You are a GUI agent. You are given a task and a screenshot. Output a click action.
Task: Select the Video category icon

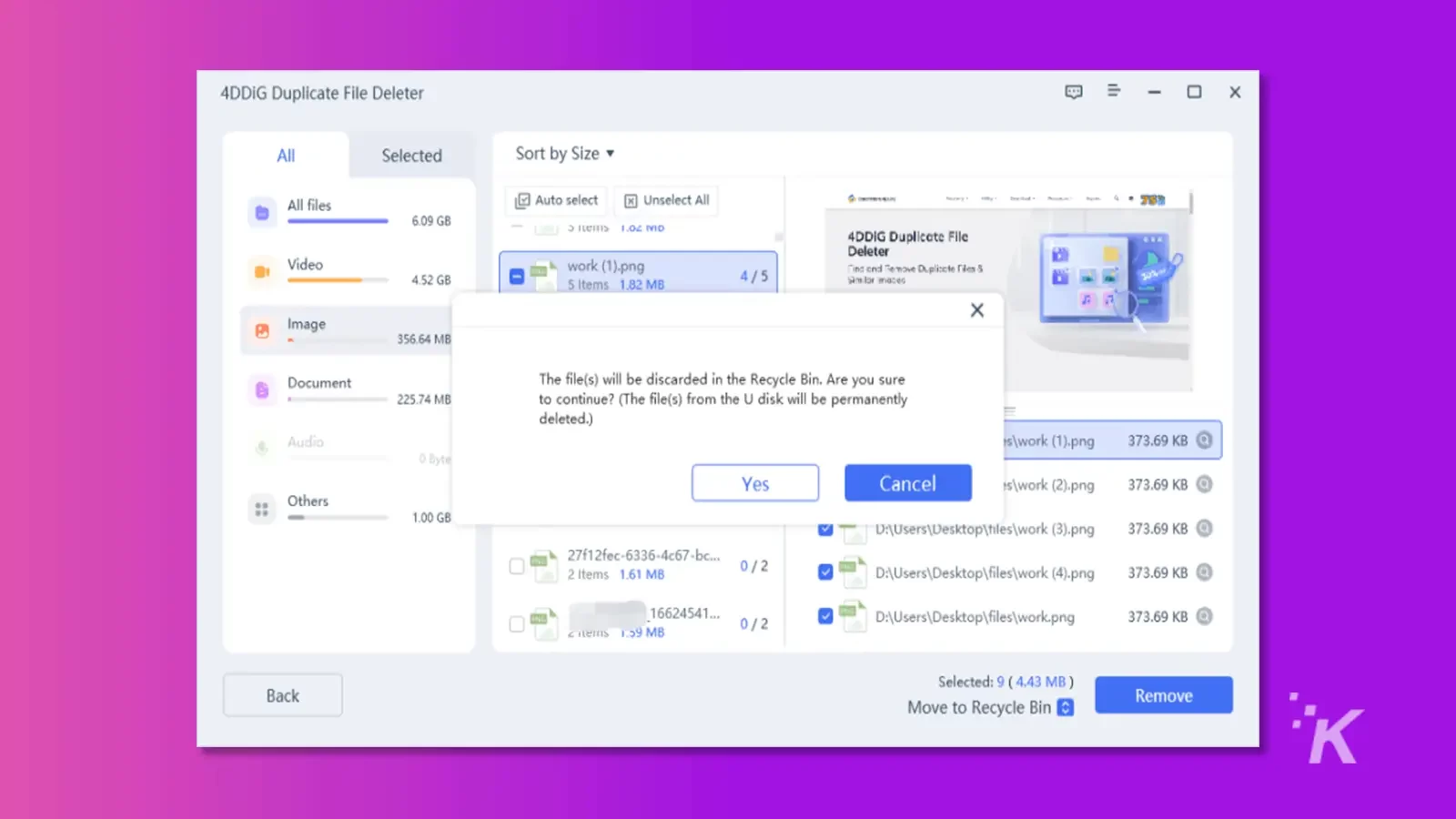(x=262, y=271)
